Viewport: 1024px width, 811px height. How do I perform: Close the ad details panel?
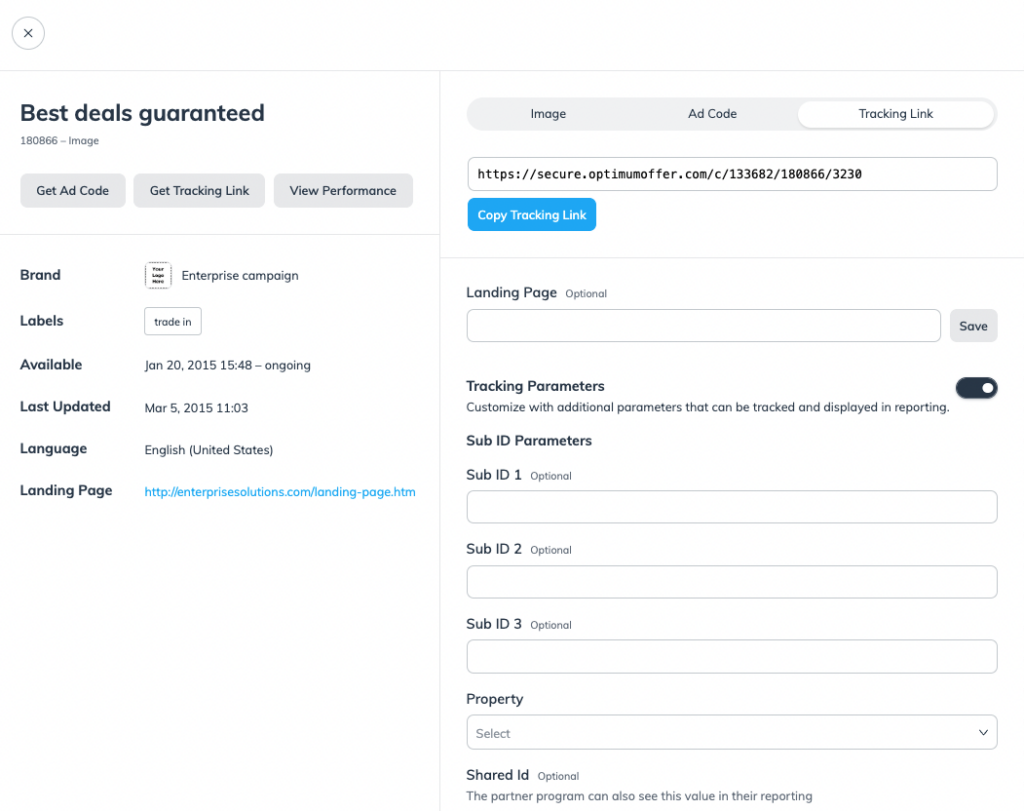pyautogui.click(x=28, y=33)
